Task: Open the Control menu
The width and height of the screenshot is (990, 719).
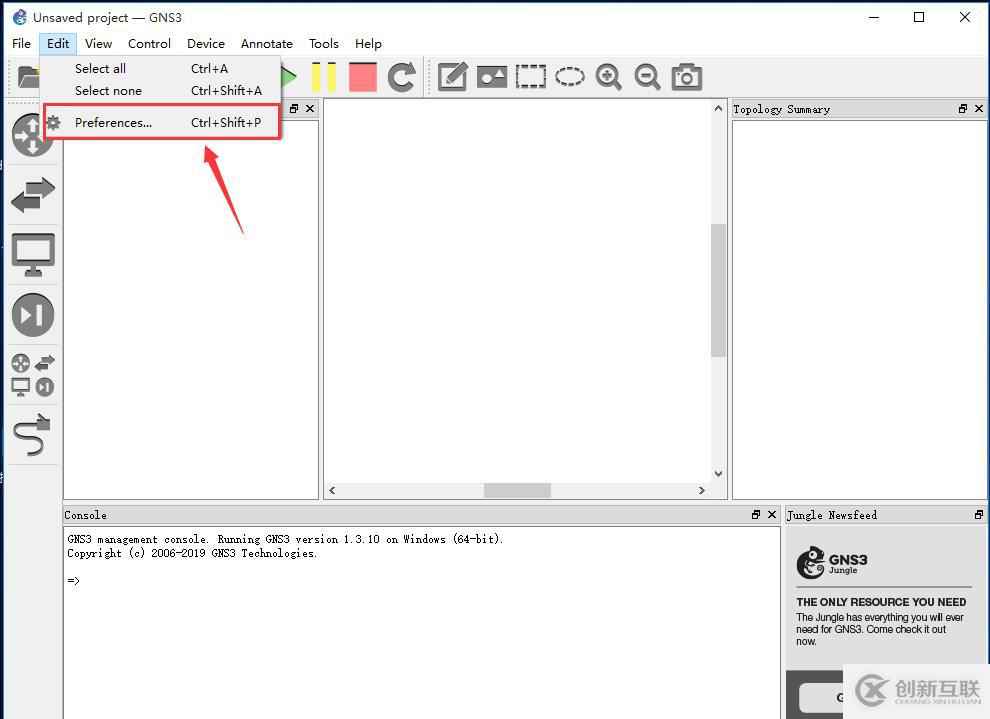Action: tap(149, 44)
